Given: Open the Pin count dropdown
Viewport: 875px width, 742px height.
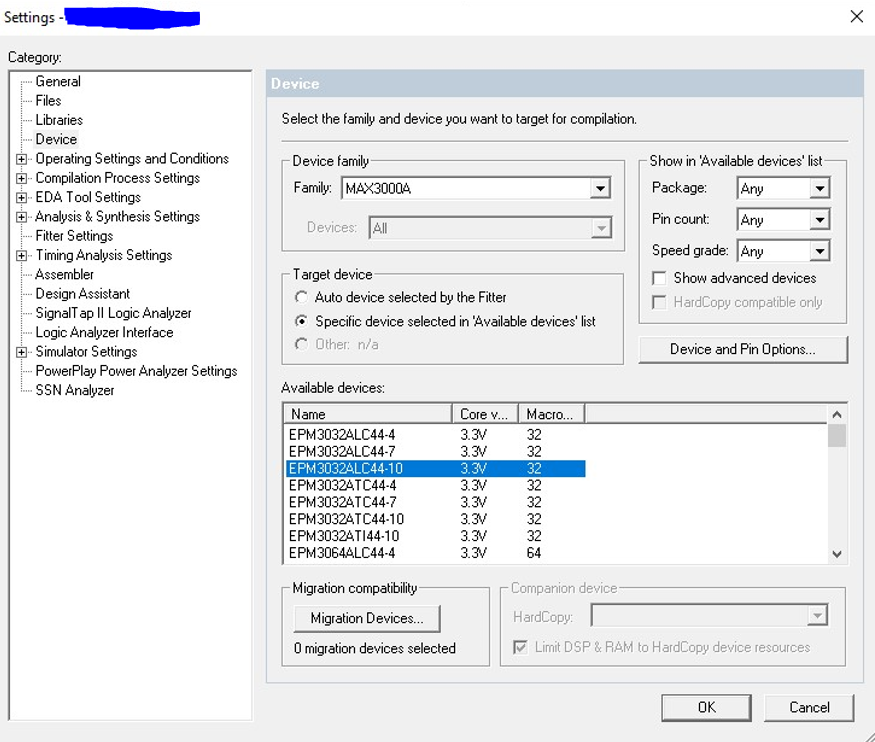Looking at the screenshot, I should click(x=783, y=220).
